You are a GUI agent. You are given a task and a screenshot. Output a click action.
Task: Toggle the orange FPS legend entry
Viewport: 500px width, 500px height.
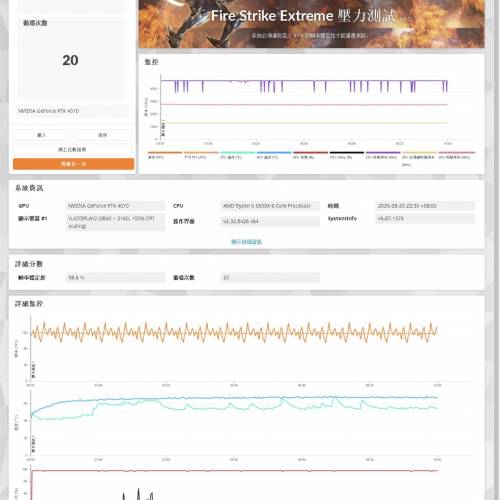[165, 155]
